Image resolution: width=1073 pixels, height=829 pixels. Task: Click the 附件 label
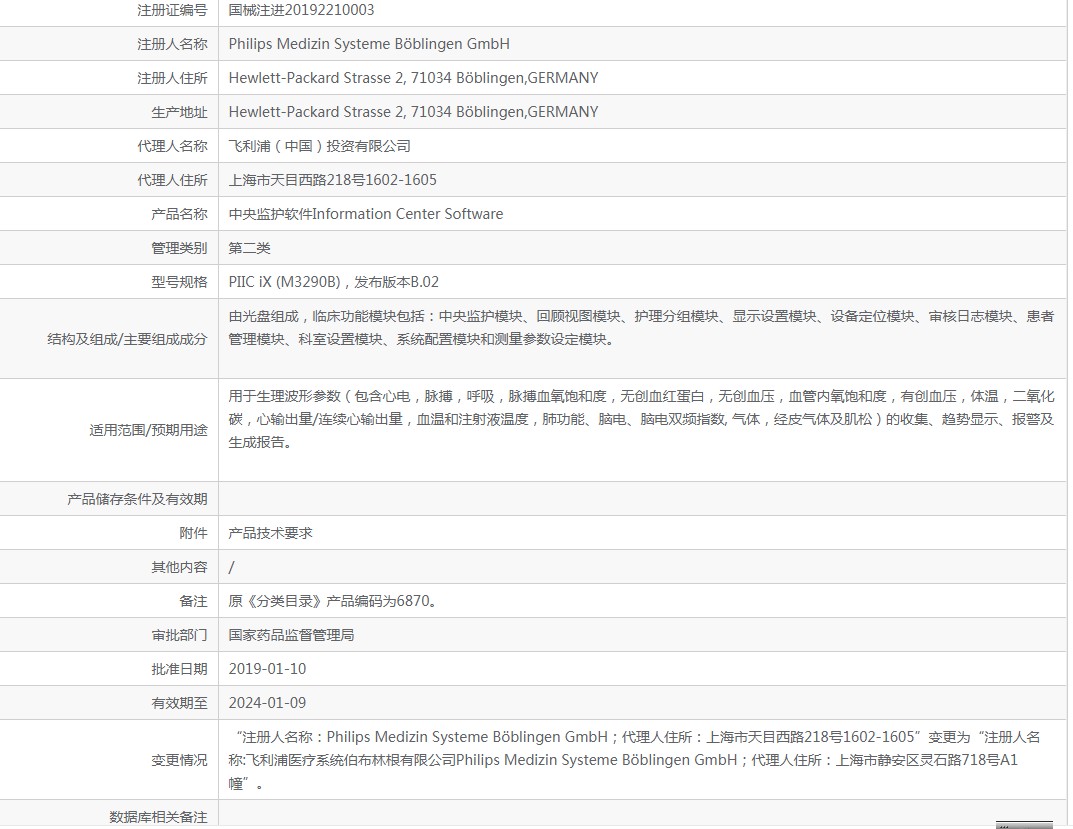[x=193, y=533]
